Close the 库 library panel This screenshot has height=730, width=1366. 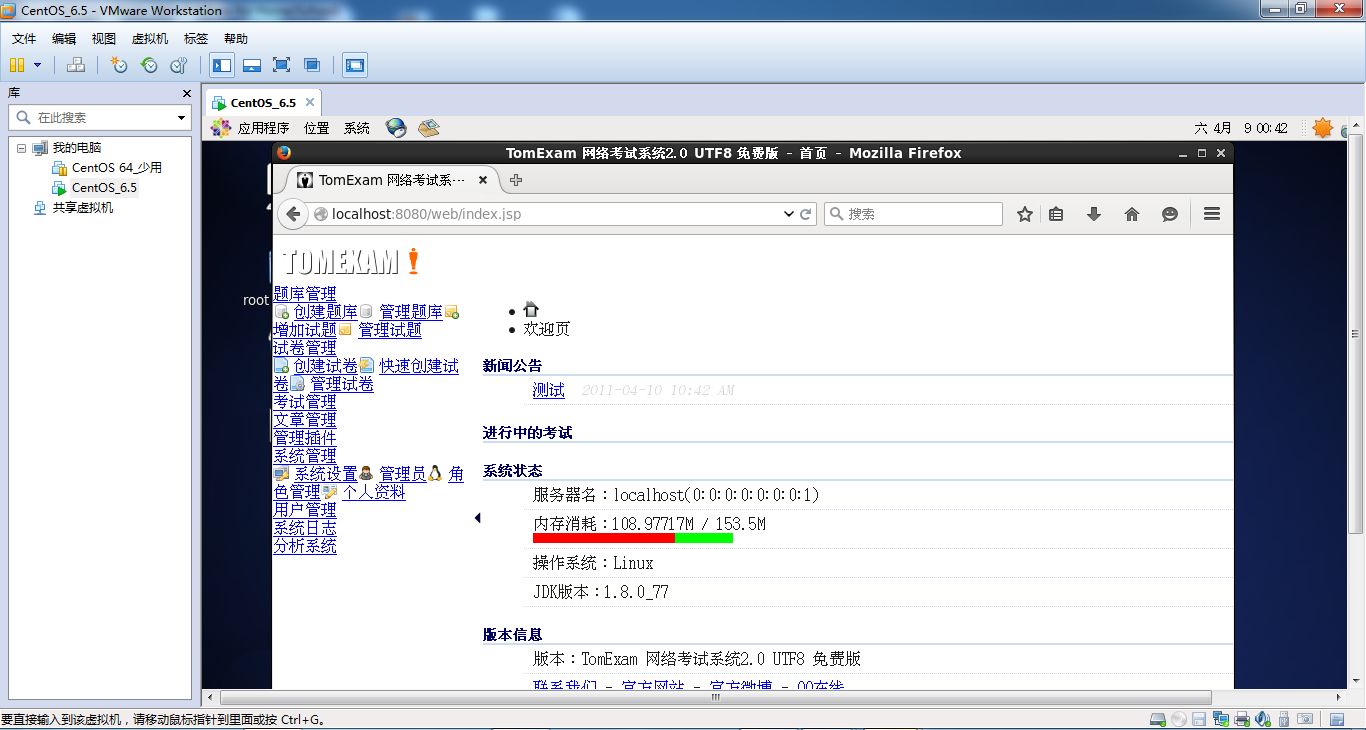point(186,93)
